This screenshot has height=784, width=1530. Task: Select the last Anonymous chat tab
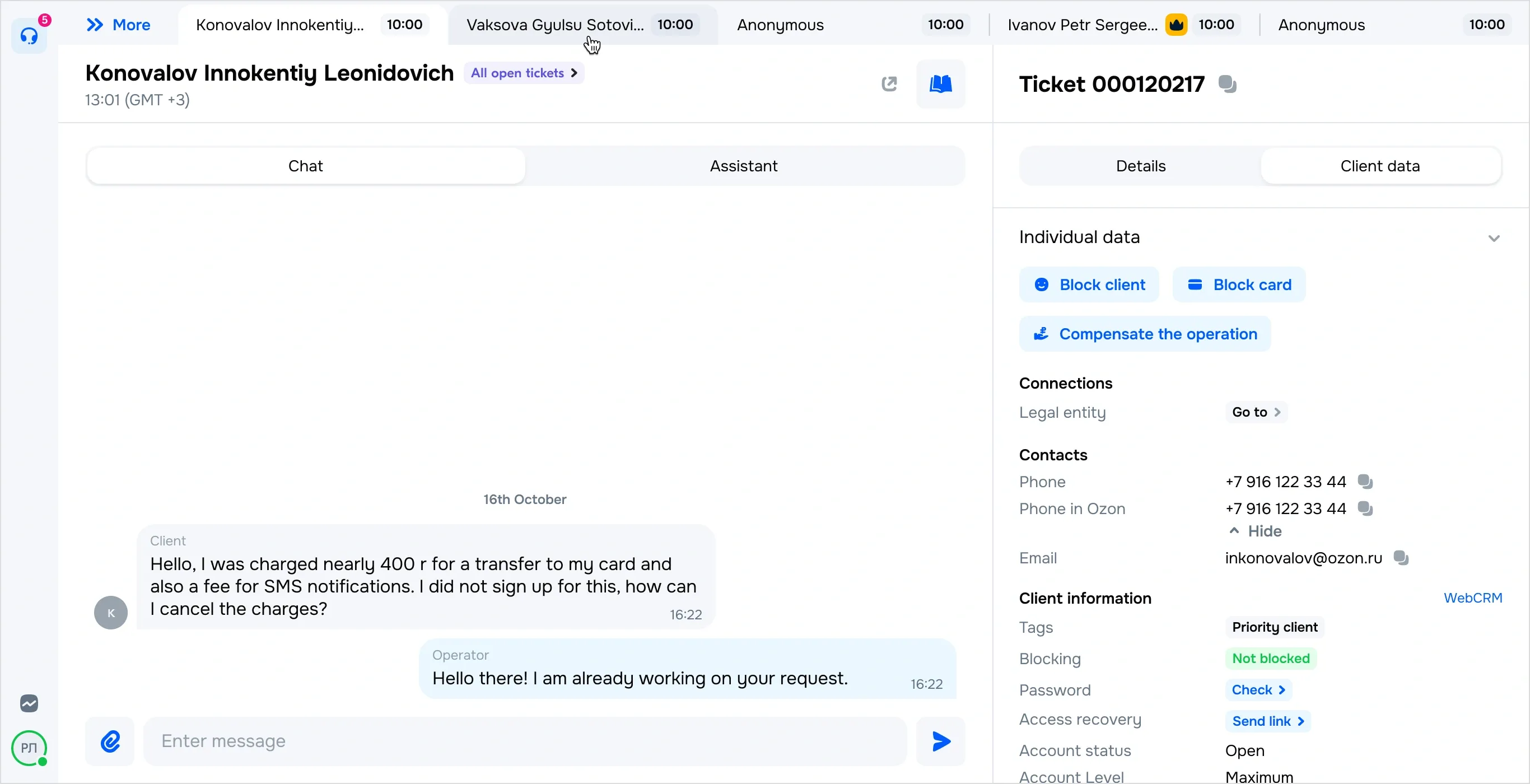click(x=1394, y=25)
